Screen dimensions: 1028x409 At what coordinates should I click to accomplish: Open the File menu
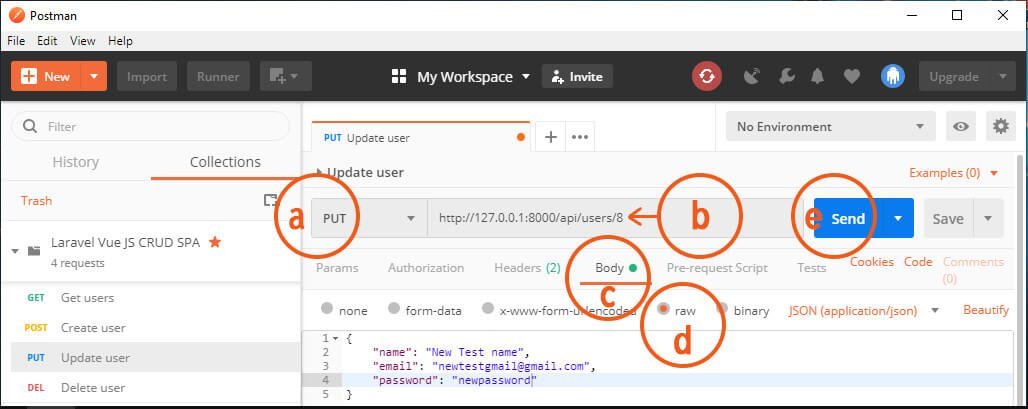click(16, 41)
